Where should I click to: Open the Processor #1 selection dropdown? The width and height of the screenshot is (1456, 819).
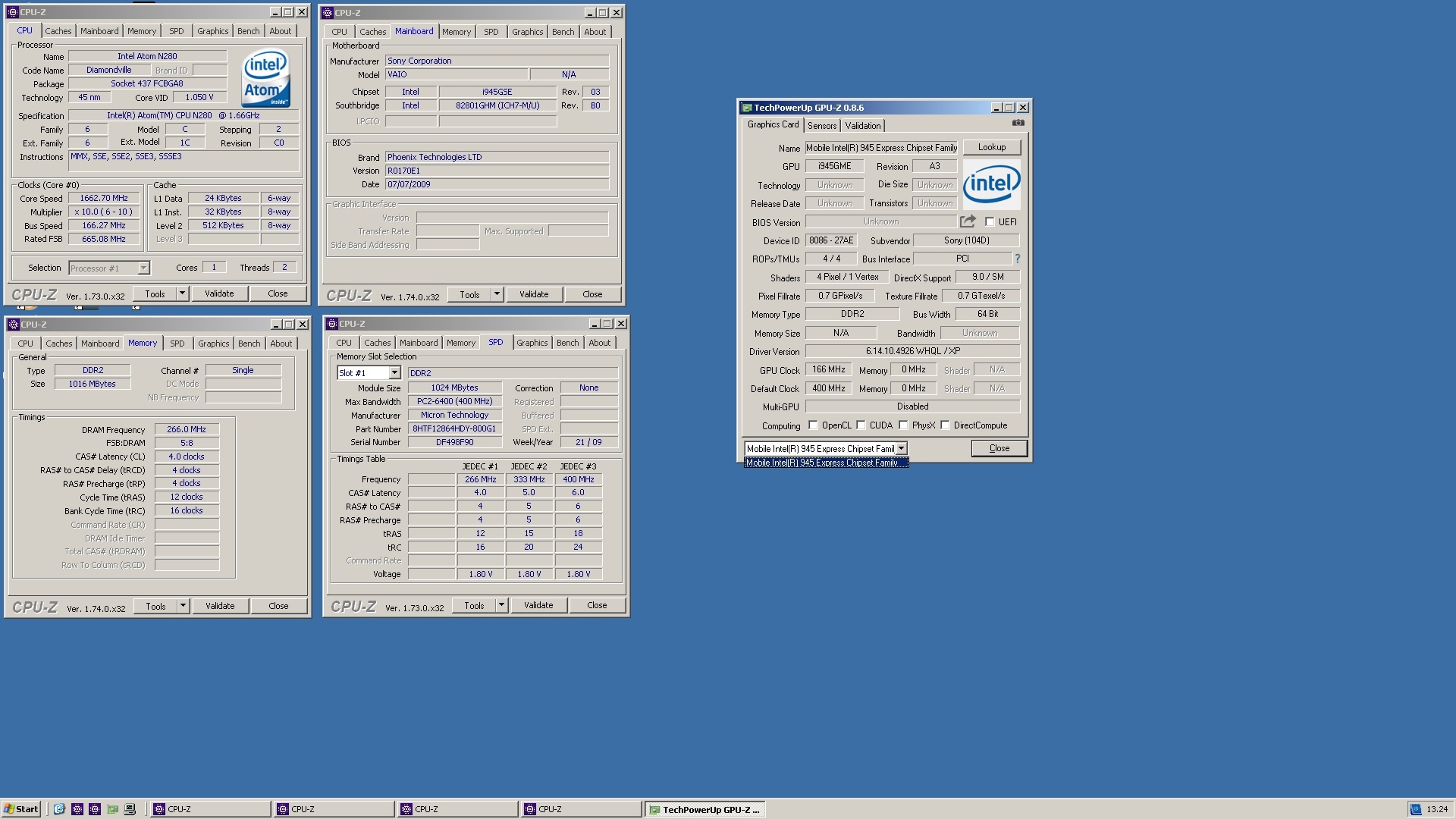(x=143, y=268)
